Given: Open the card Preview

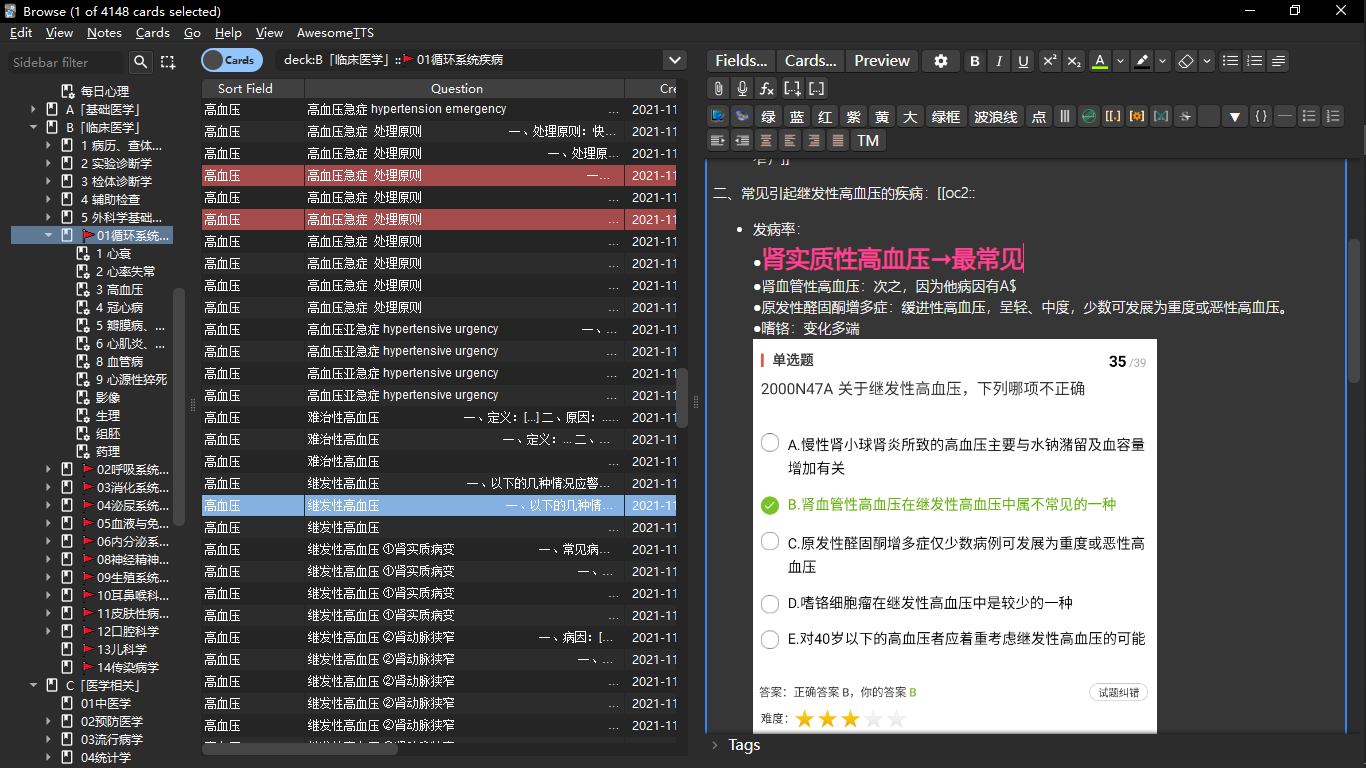Looking at the screenshot, I should coord(882,61).
